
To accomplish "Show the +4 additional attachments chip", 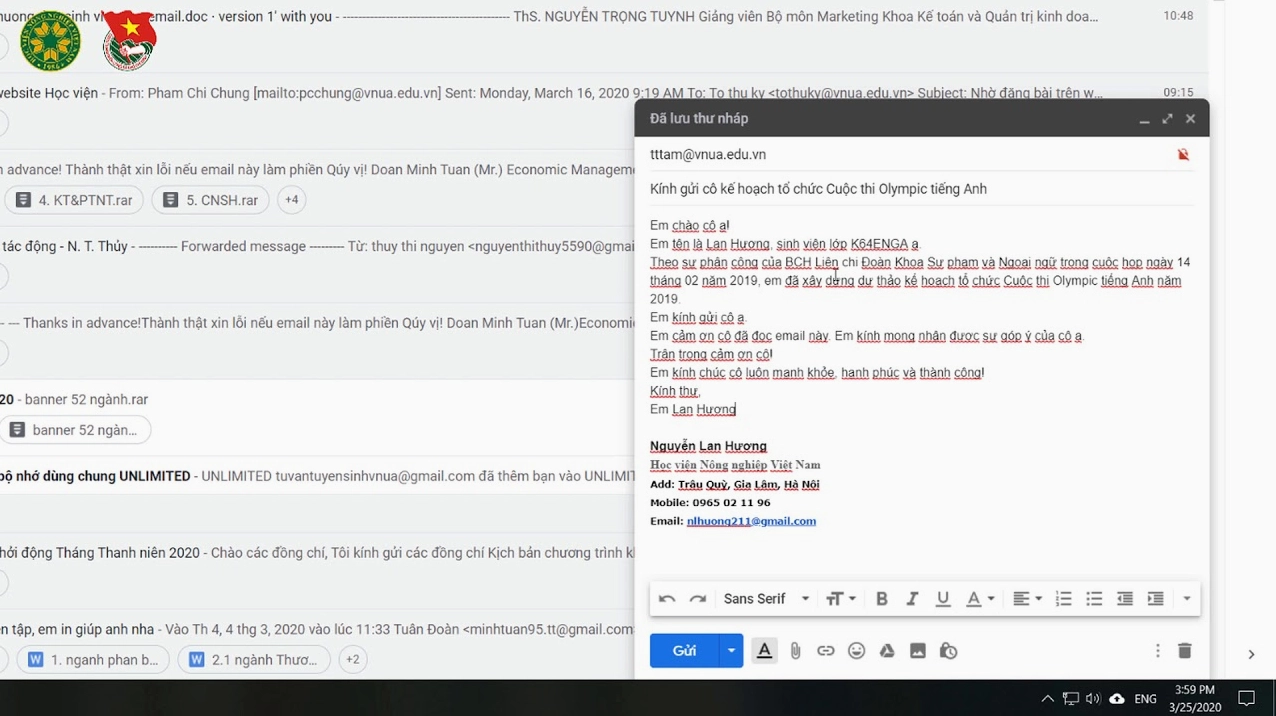I will [291, 200].
